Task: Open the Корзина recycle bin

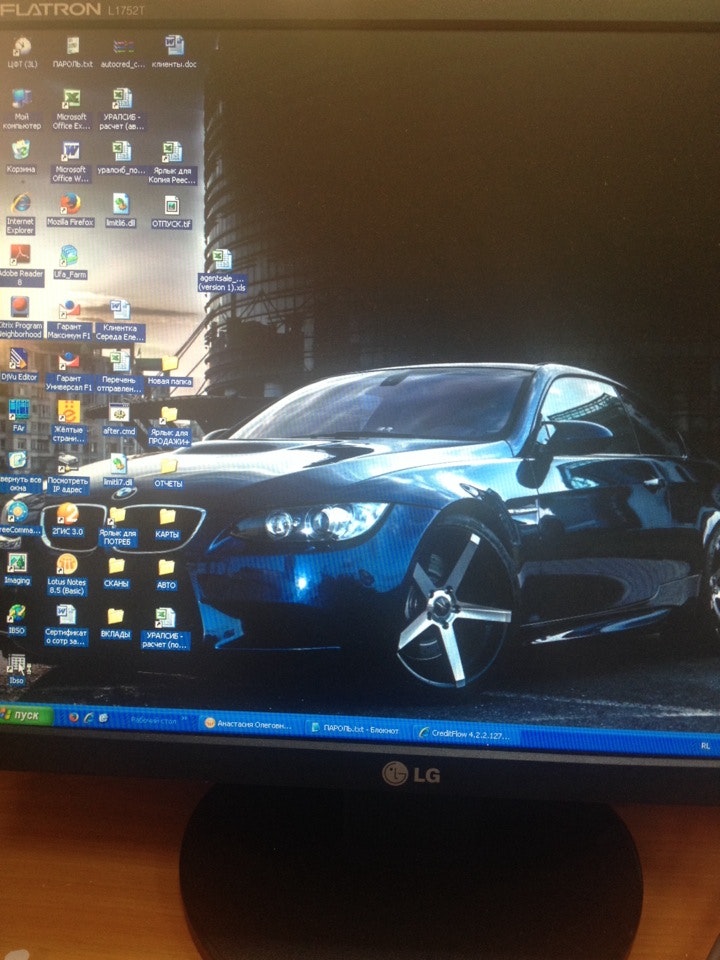Action: click(x=21, y=156)
